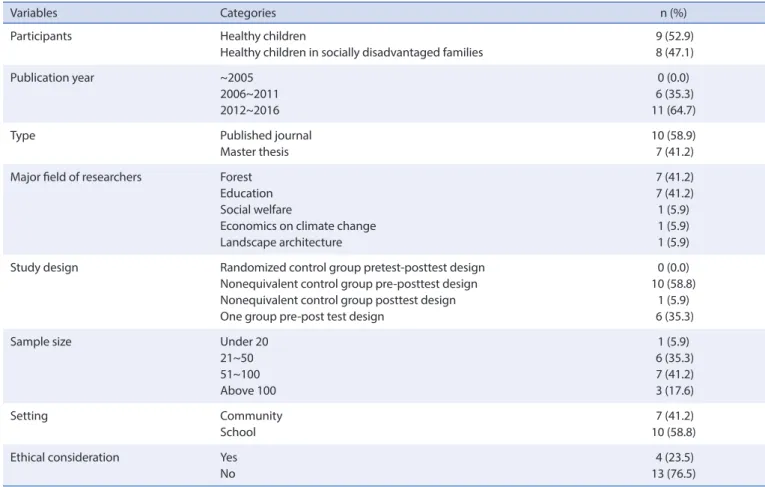Click 'Economics on climate change' category
This screenshot has width=765, height=487.
coord(298,226)
